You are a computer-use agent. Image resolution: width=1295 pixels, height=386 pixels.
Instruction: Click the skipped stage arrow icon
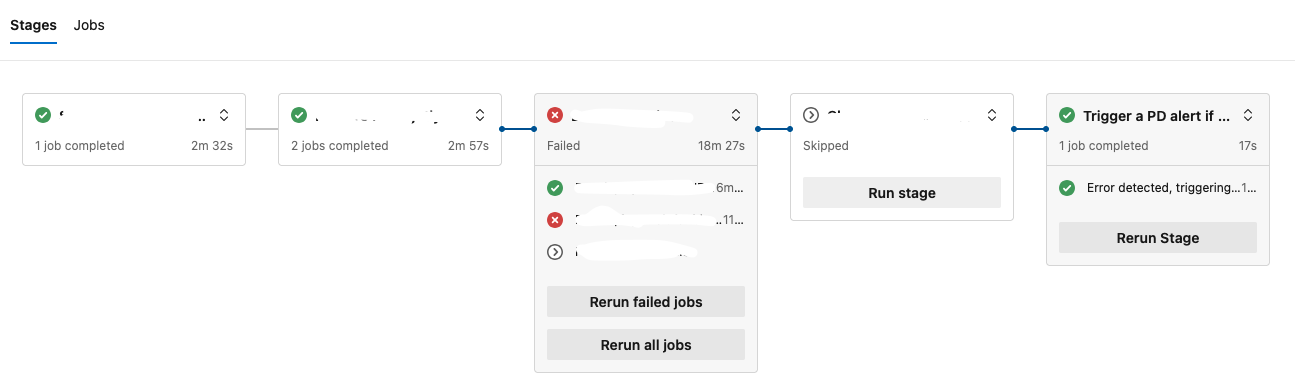pos(811,115)
